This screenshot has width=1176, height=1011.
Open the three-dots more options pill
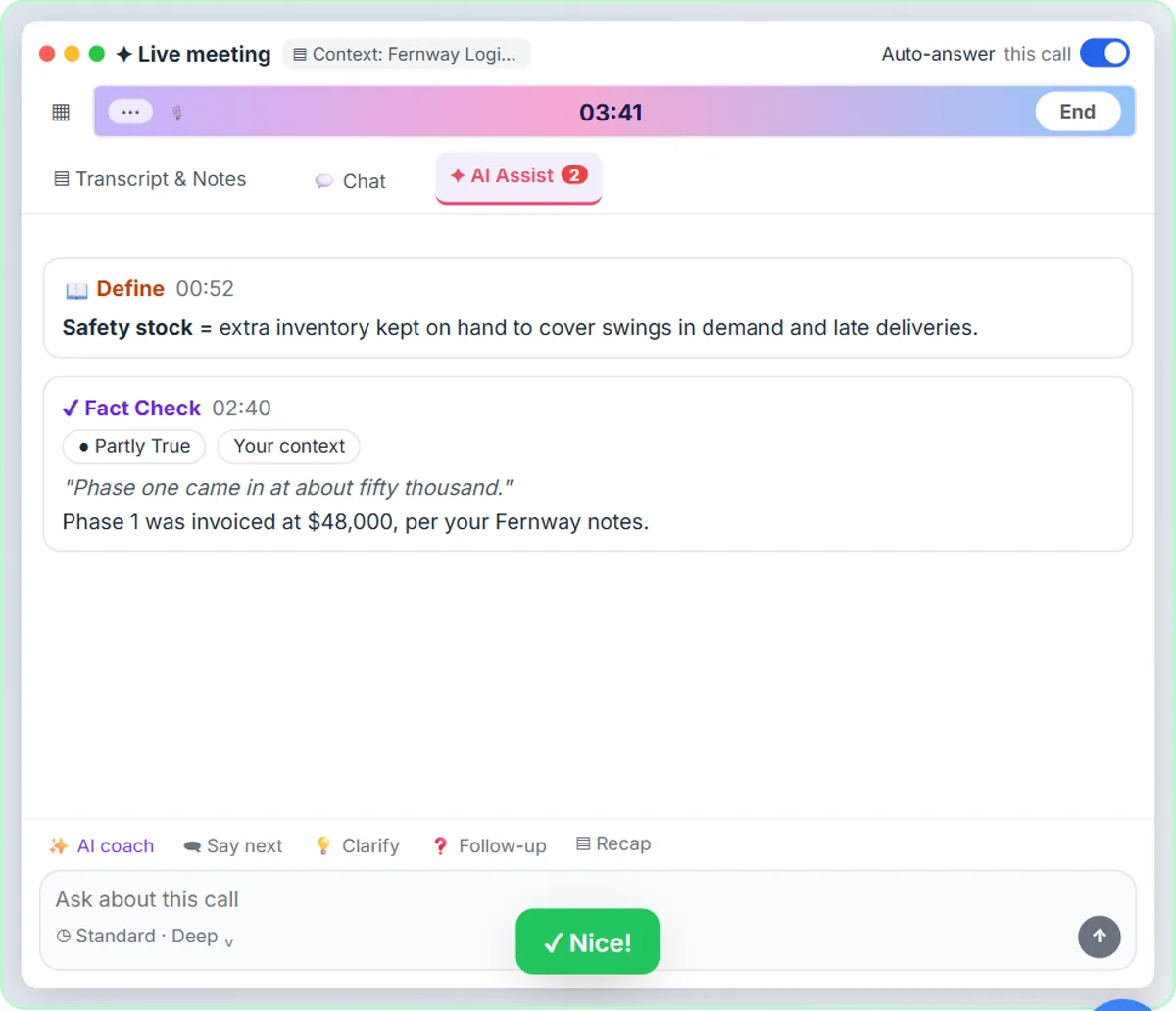[130, 112]
